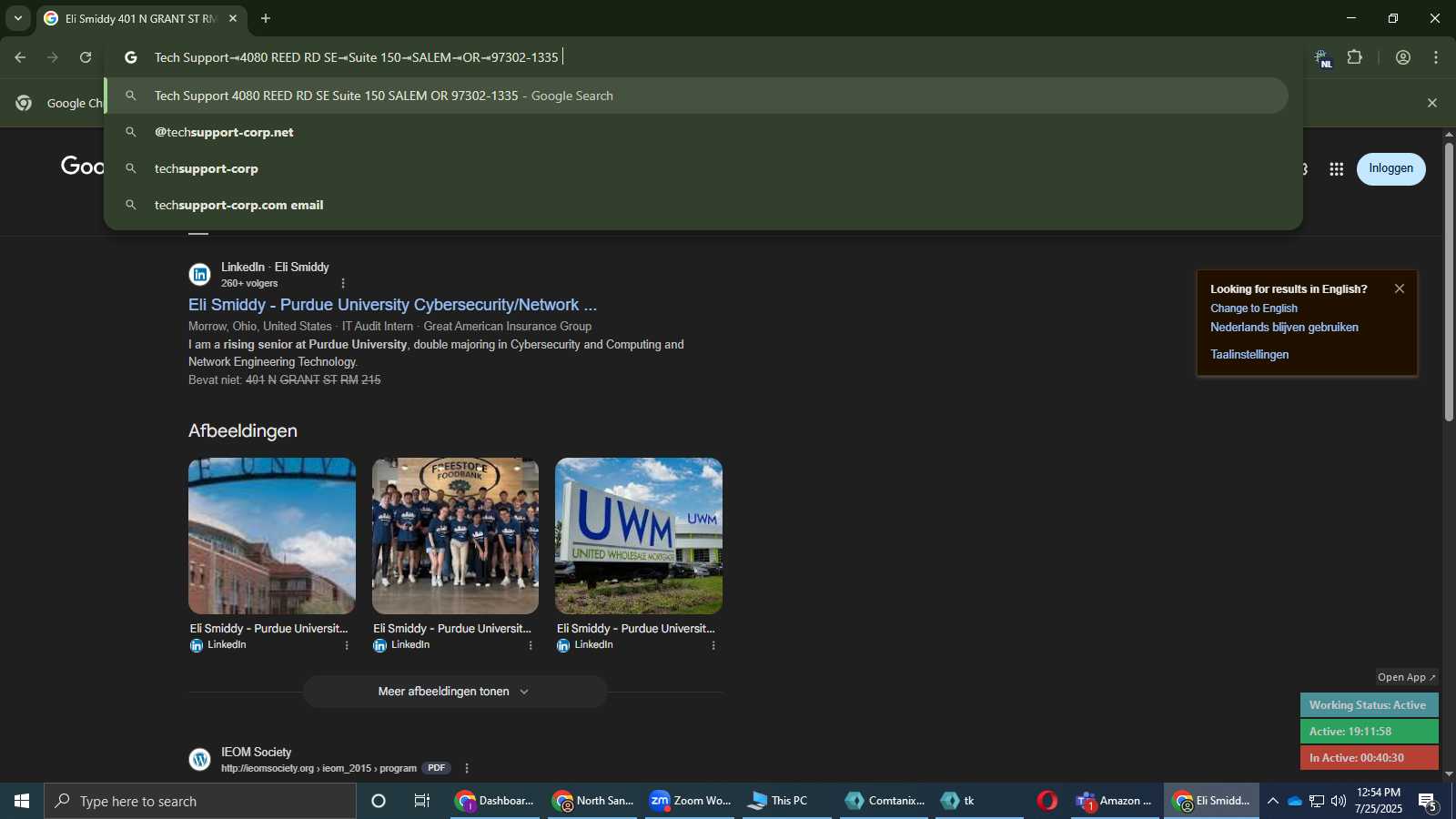Open the Windows Start menu
Screen dimensions: 1456x819
click(x=22, y=801)
